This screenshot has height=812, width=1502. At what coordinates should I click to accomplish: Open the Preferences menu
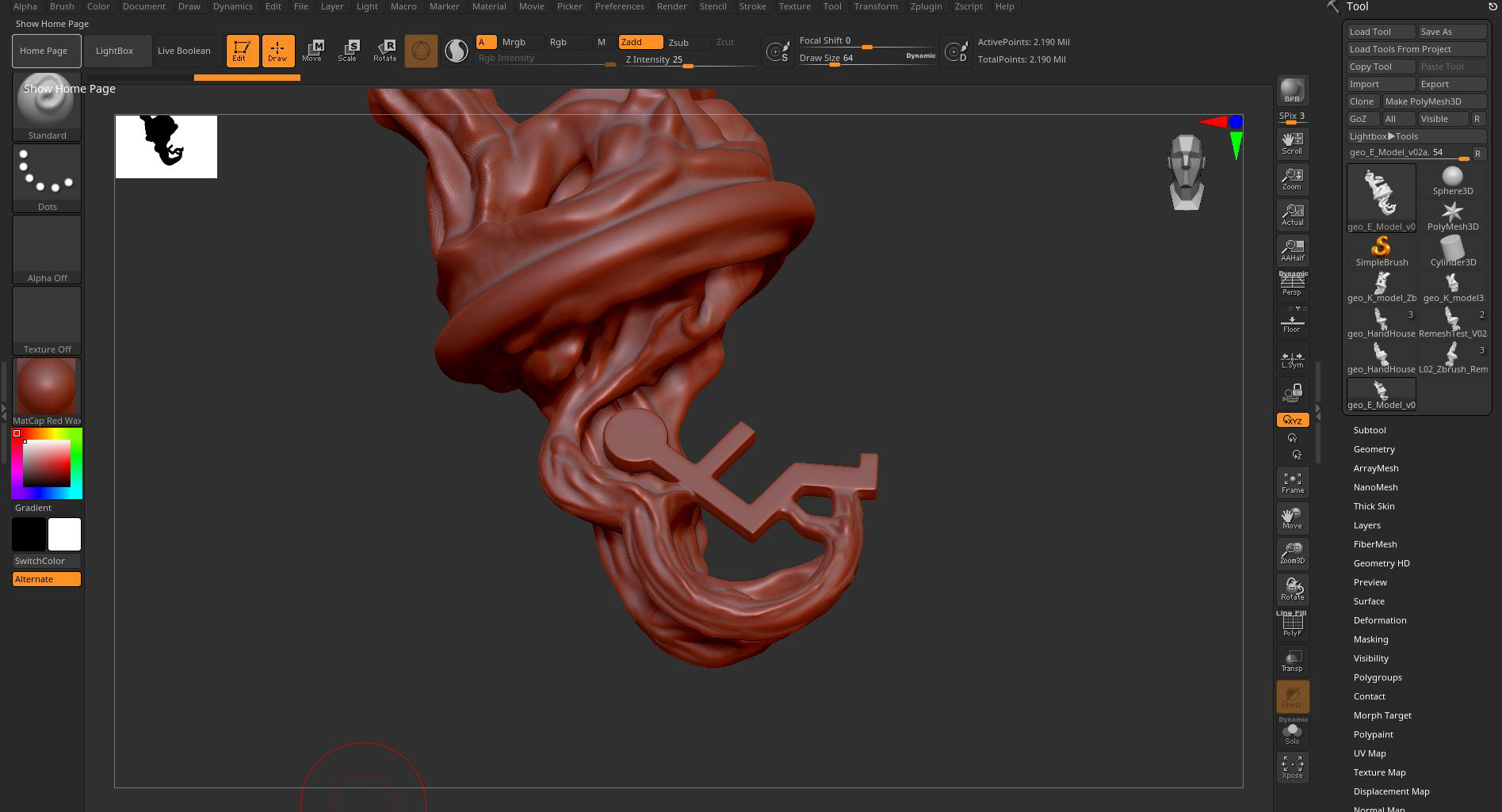pos(619,6)
